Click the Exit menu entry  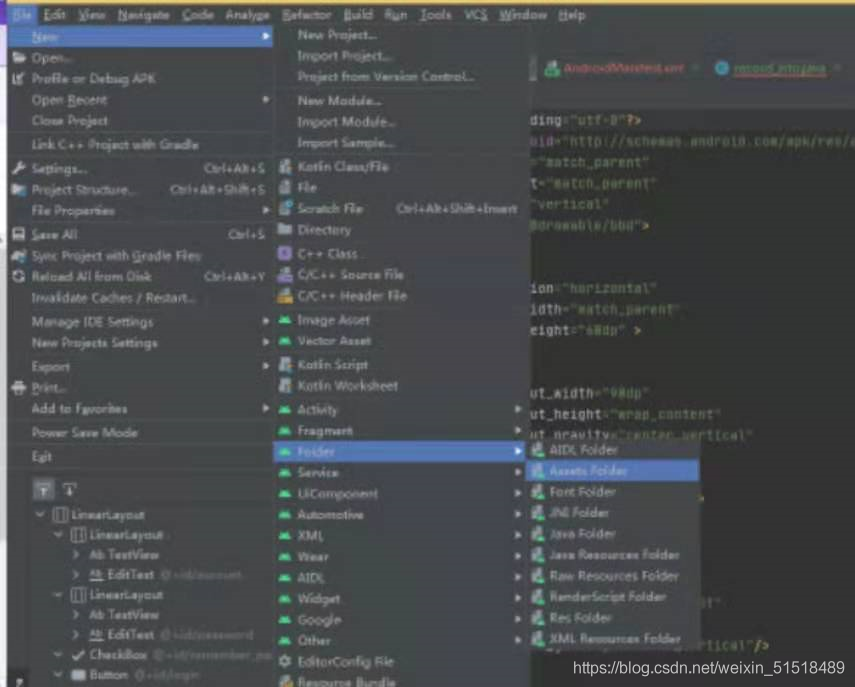141,456
